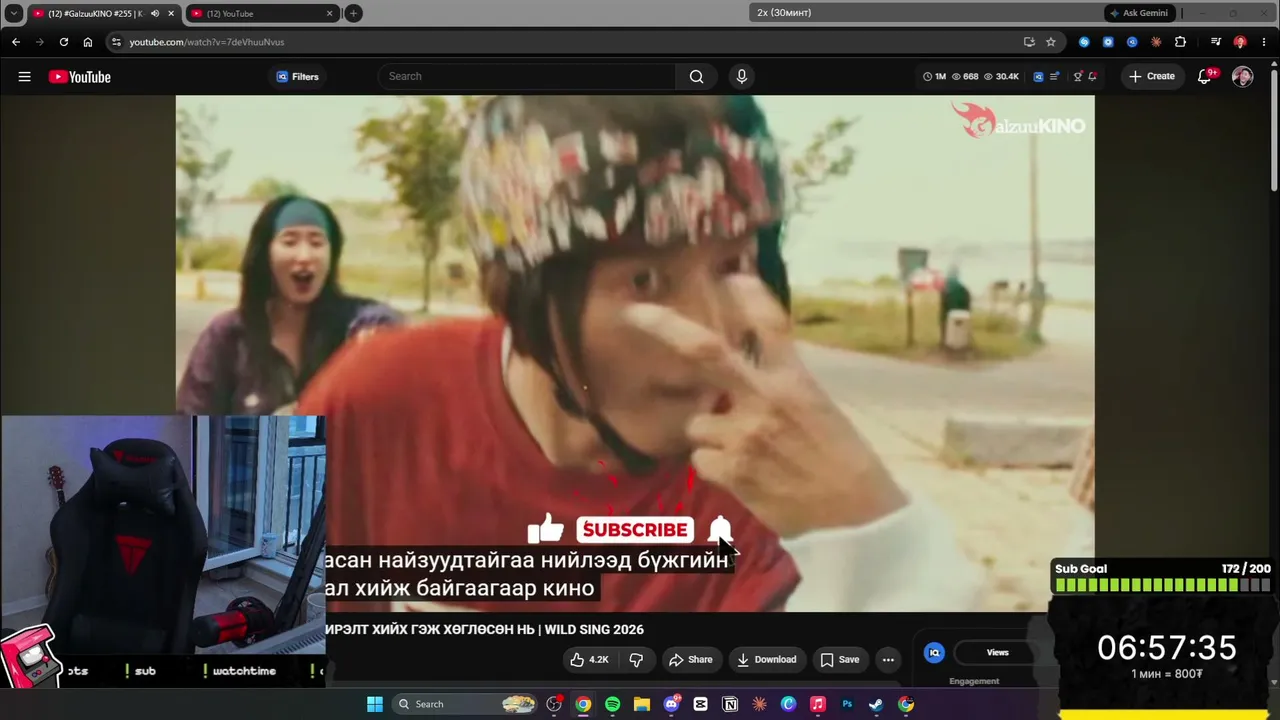Viewport: 1280px width, 720px height.
Task: Focus the YouTube search box
Action: click(527, 77)
